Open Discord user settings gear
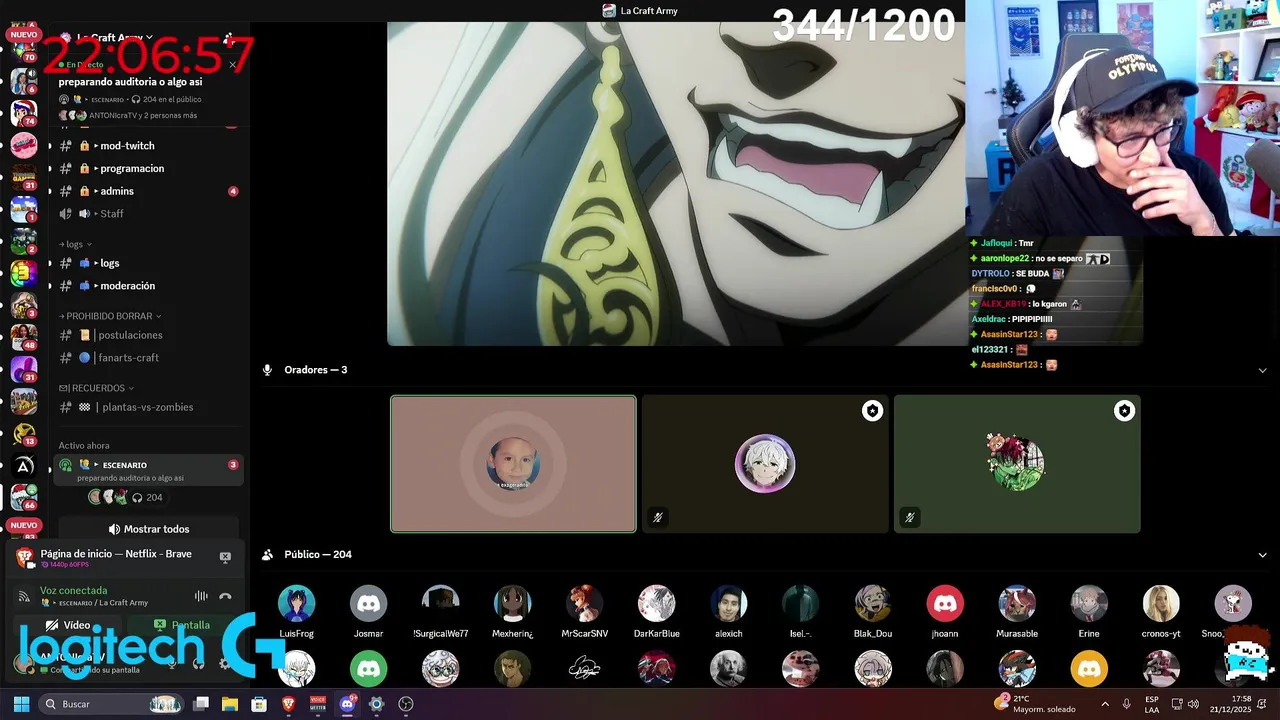Screen dimensions: 1280x720 point(224,663)
